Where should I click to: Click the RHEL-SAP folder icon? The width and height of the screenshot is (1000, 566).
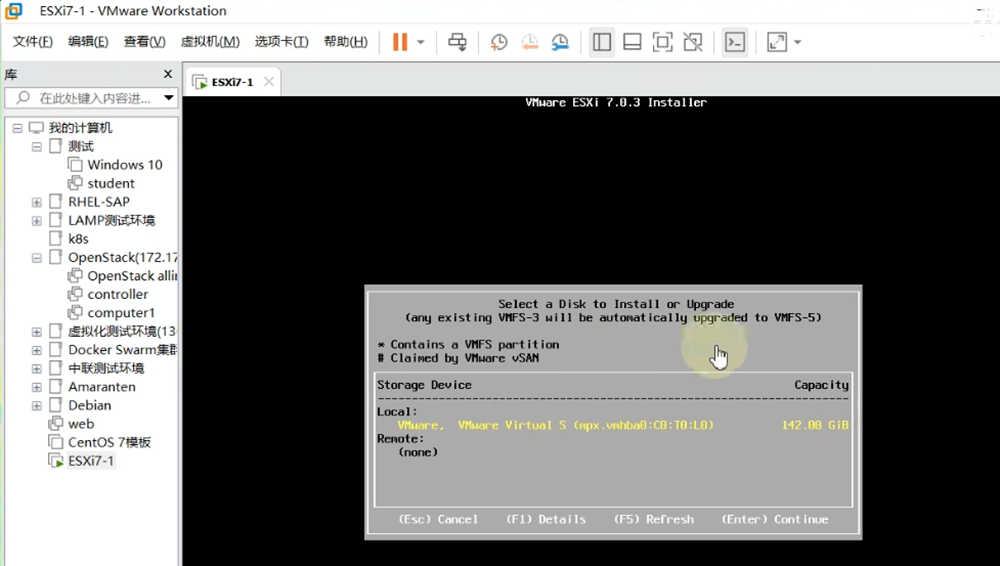55,202
